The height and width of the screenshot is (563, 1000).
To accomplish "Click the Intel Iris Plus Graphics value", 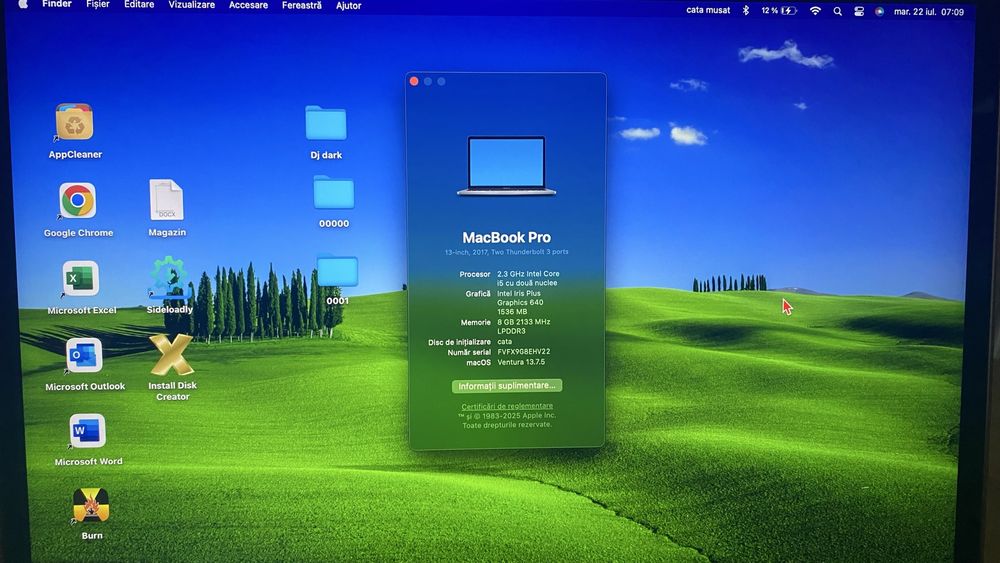I will [520, 302].
